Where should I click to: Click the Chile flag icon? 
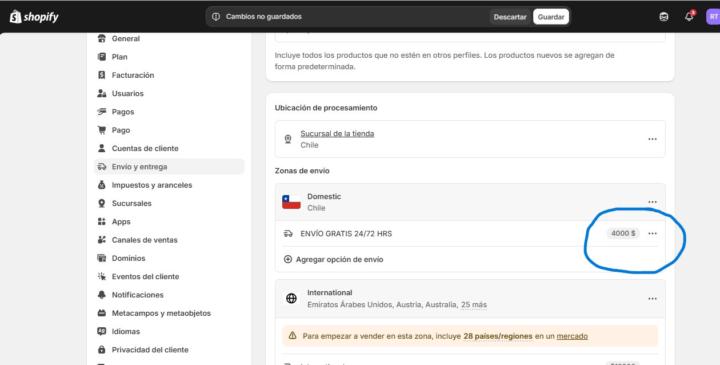click(x=291, y=202)
